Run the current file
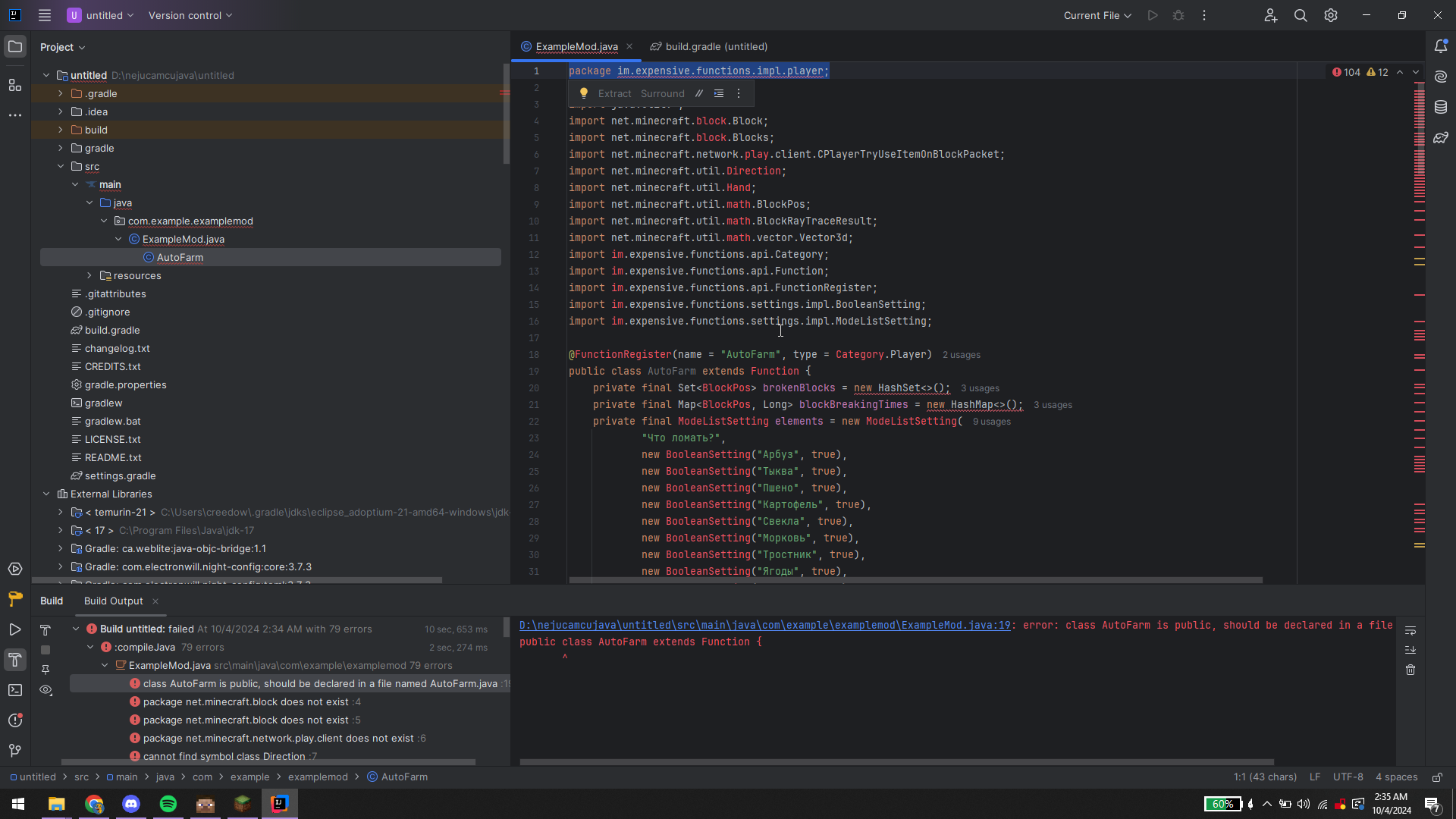This screenshot has height=819, width=1456. [x=1153, y=15]
